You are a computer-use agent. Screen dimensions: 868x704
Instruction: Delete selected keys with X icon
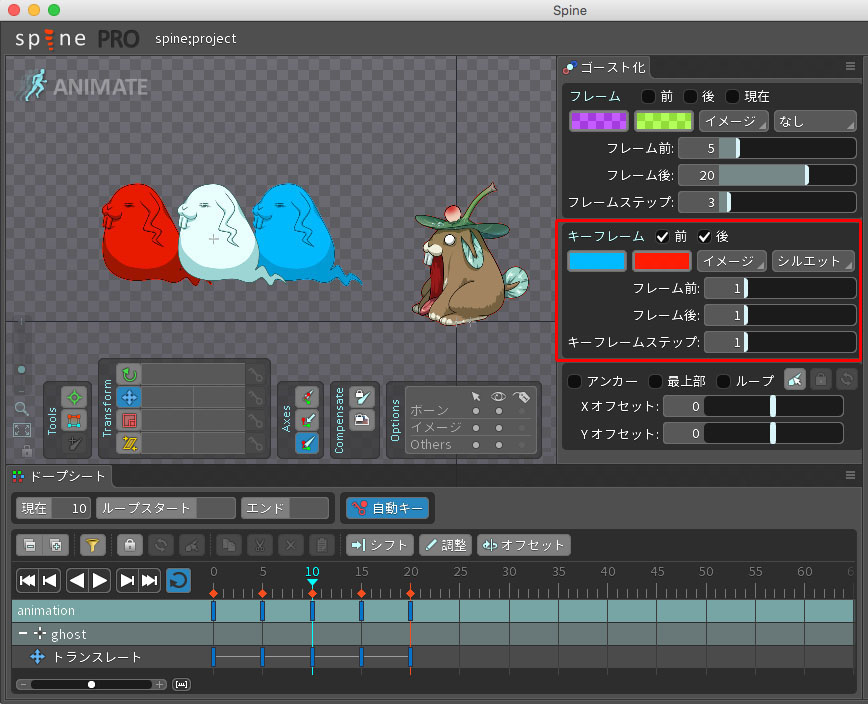(291, 545)
